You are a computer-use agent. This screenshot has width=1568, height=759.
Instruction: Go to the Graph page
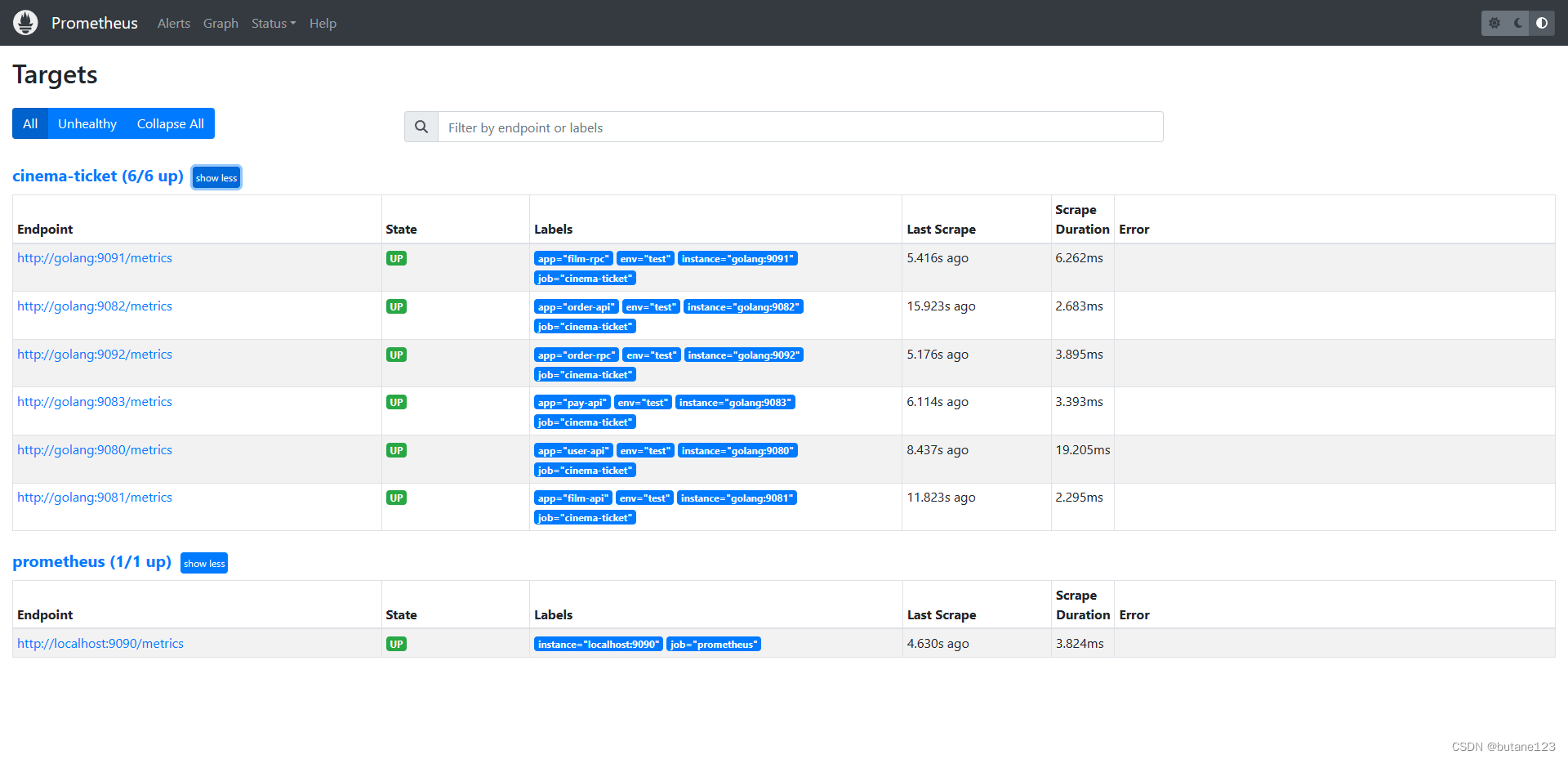pos(220,24)
